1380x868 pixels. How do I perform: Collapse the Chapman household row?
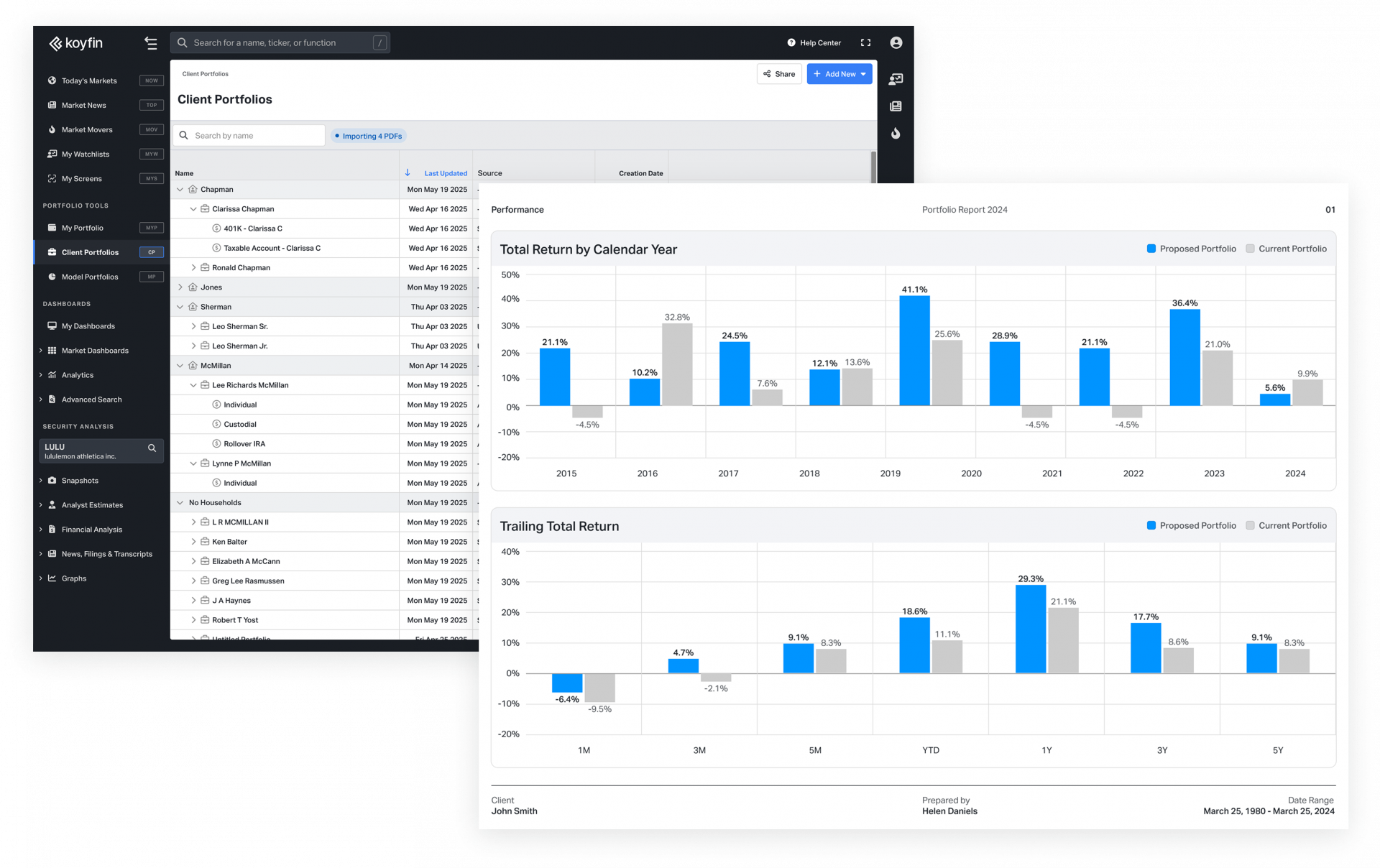tap(179, 189)
